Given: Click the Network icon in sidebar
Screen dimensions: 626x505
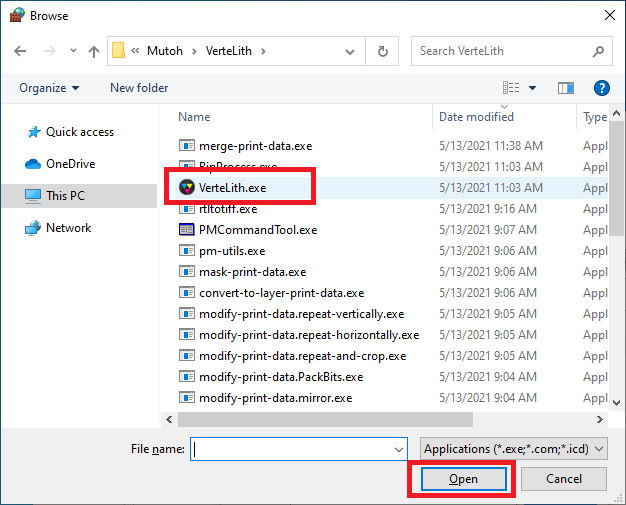Looking at the screenshot, I should [x=33, y=228].
